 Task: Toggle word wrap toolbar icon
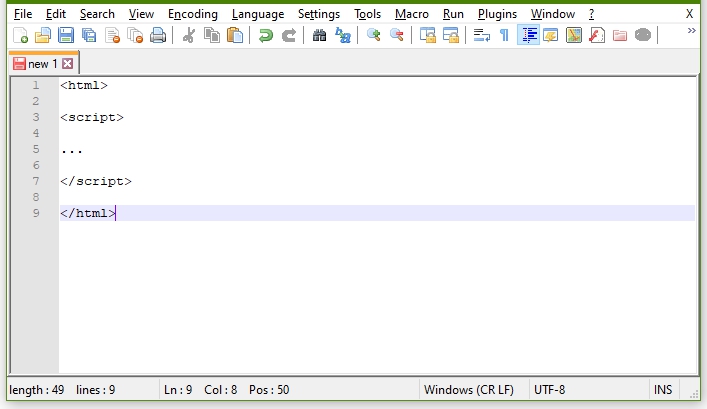[482, 35]
